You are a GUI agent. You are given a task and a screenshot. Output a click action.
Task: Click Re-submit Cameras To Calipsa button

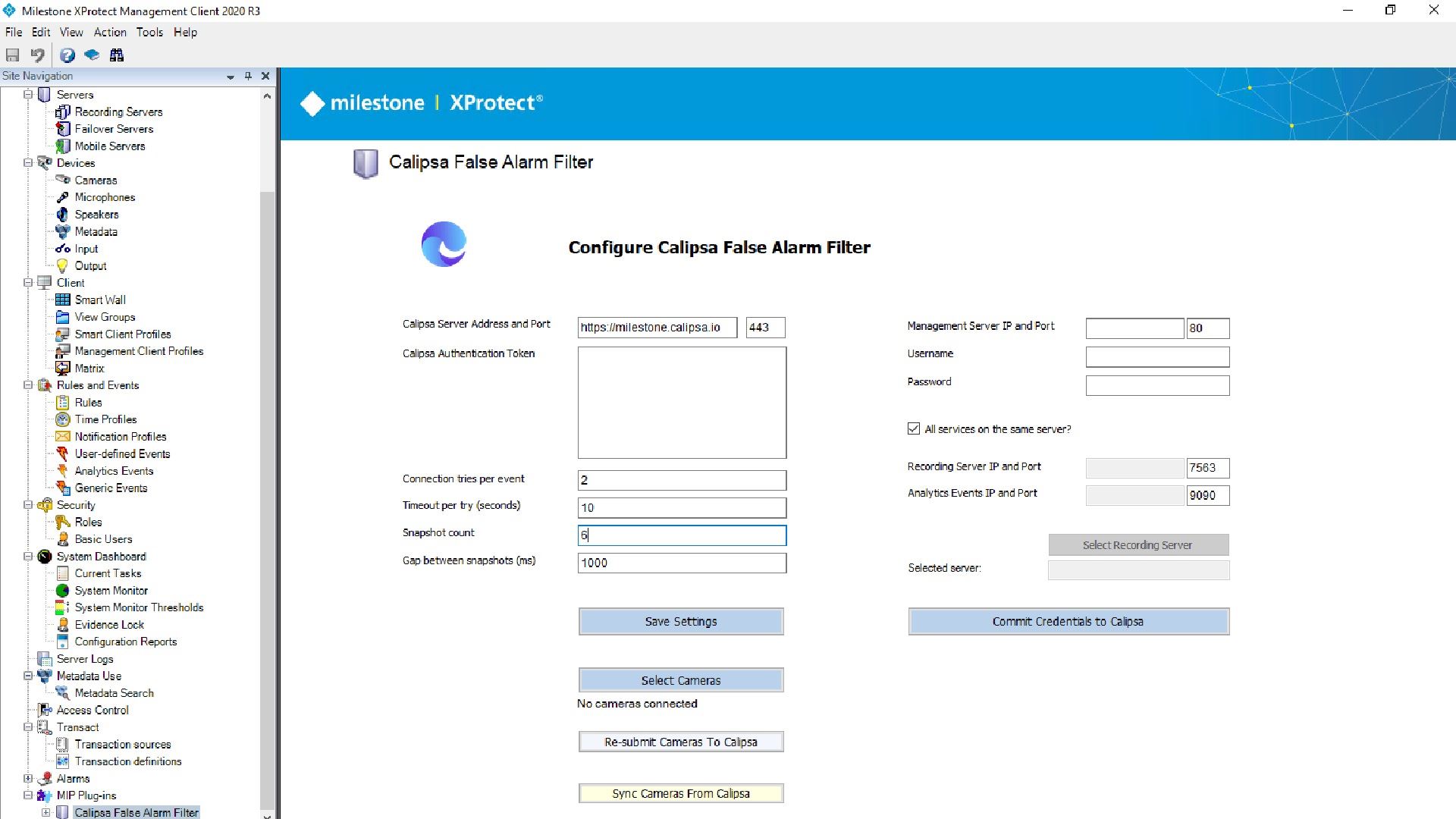point(681,742)
